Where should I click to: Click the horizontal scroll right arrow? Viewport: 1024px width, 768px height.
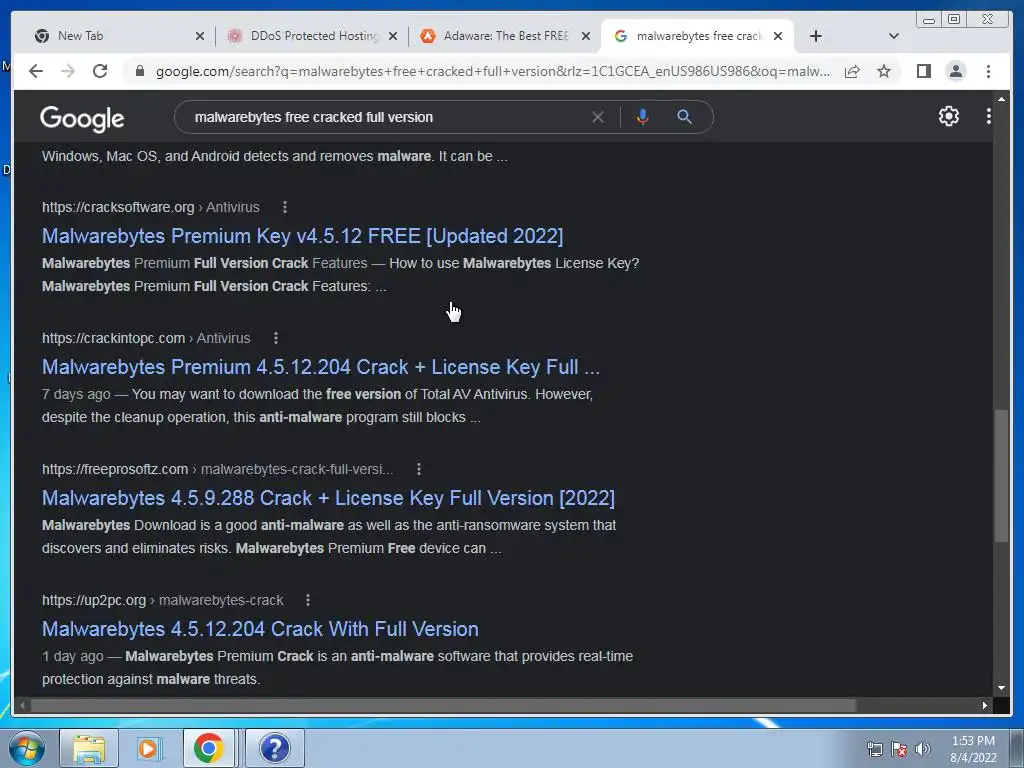coord(985,705)
